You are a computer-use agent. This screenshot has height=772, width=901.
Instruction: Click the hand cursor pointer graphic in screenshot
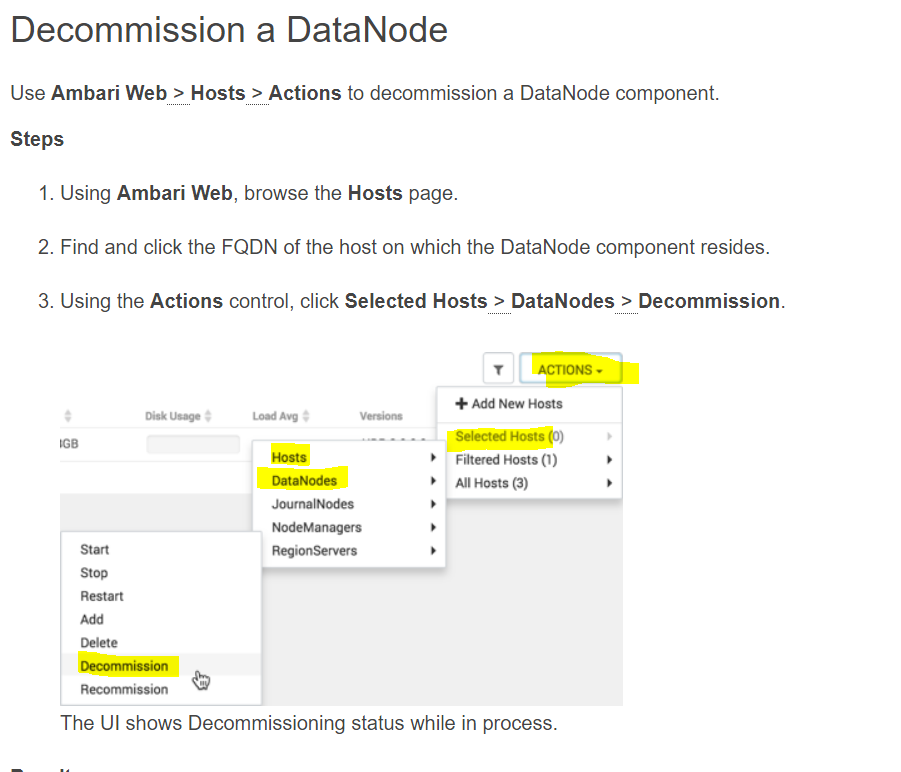[200, 678]
